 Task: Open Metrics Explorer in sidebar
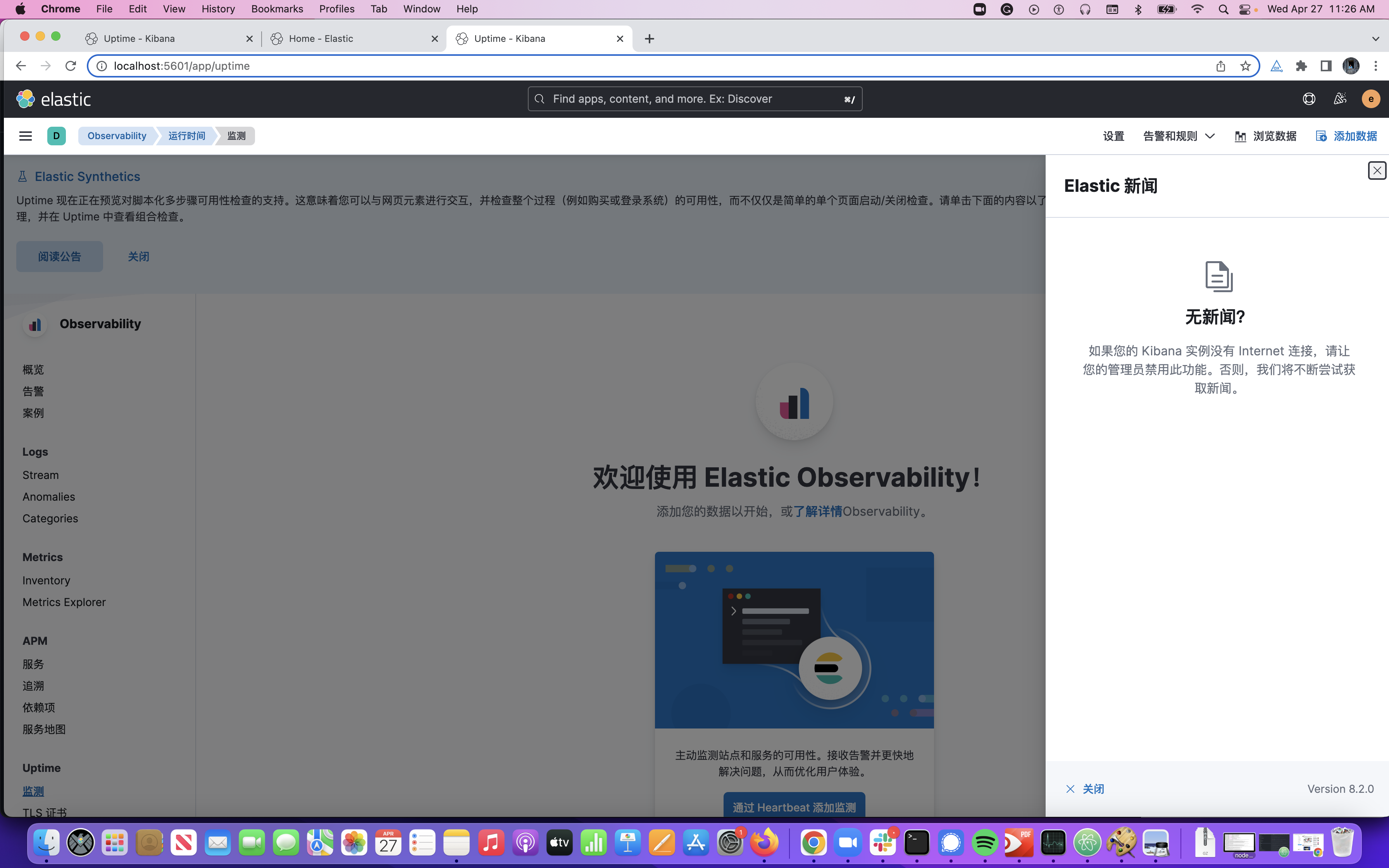[64, 602]
